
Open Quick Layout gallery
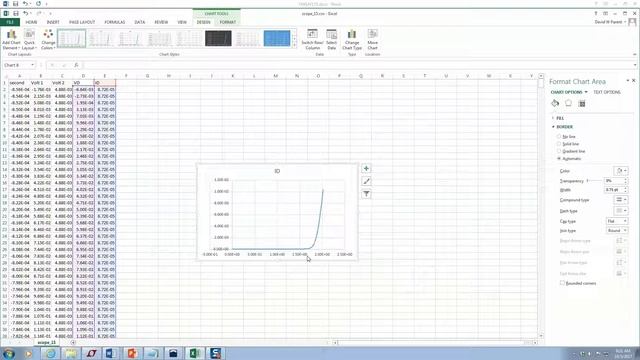tap(29, 40)
